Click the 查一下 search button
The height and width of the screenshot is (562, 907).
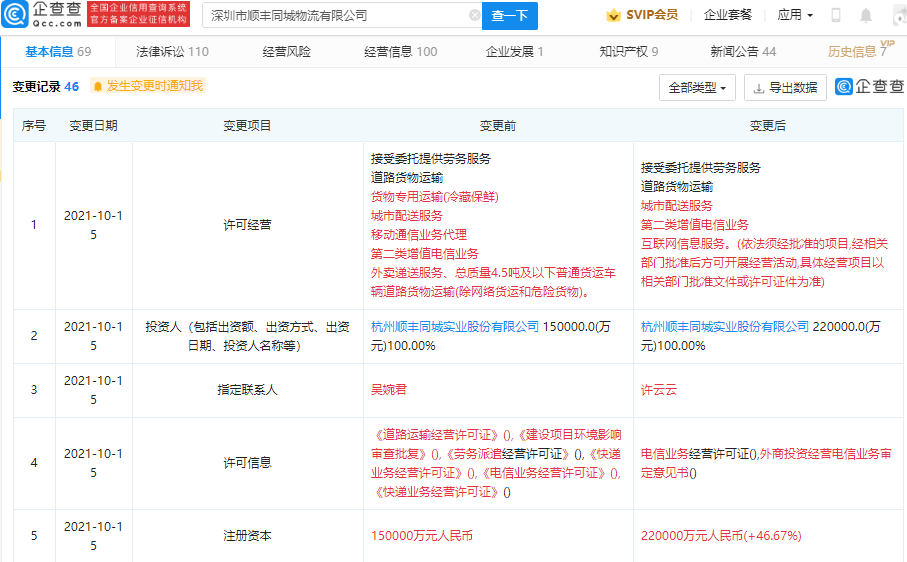click(x=510, y=16)
